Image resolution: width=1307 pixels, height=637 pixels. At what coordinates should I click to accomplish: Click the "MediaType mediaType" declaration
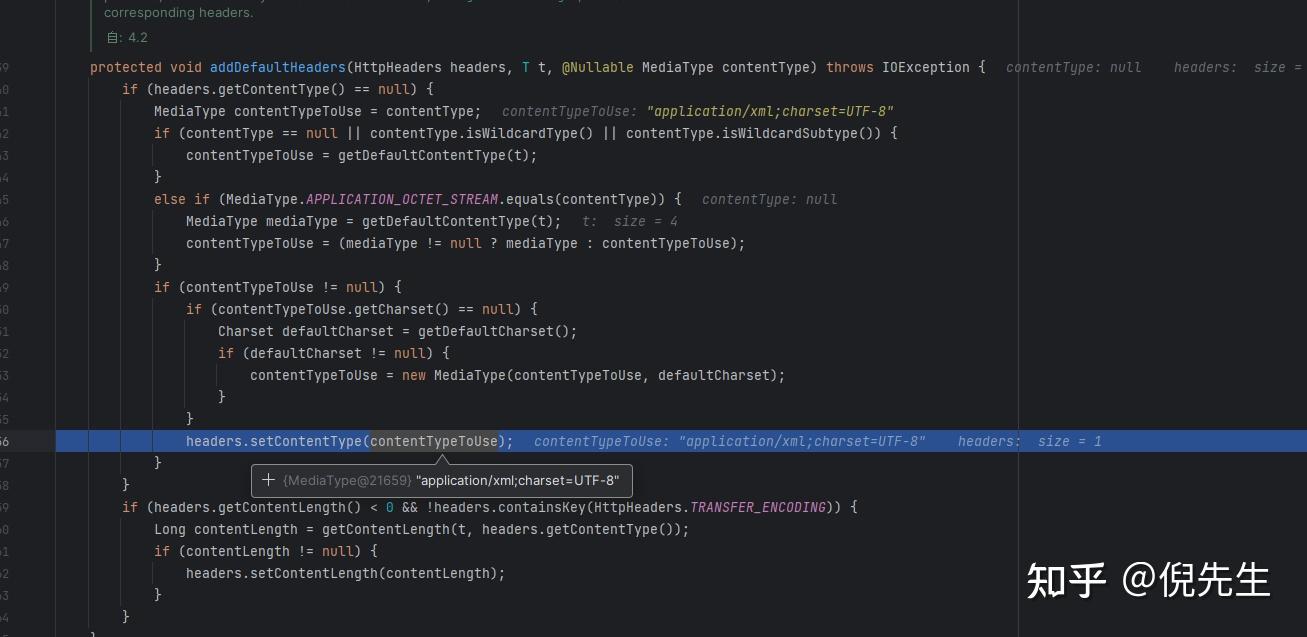[x=262, y=221]
